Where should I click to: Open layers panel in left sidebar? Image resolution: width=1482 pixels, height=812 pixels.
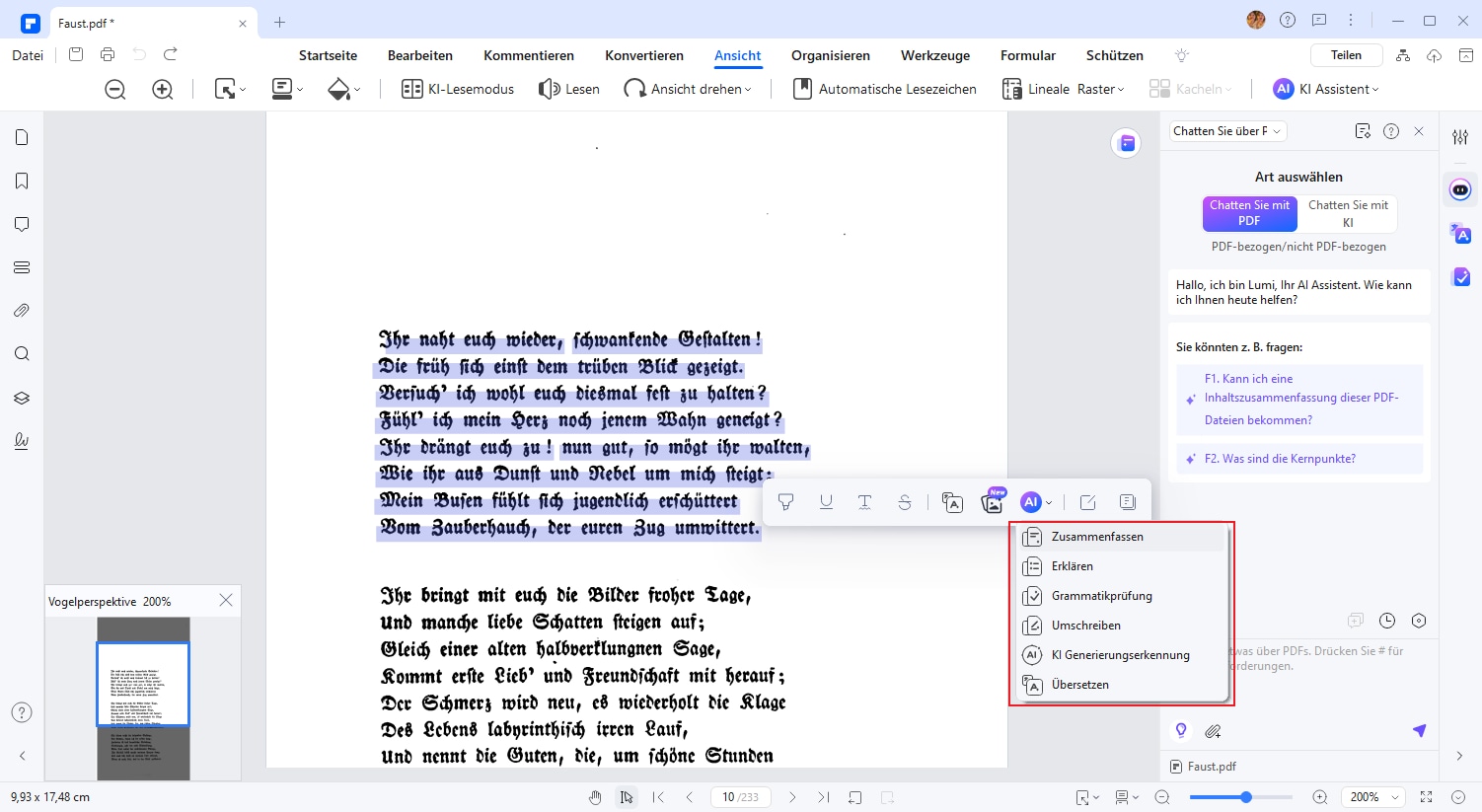[x=22, y=398]
